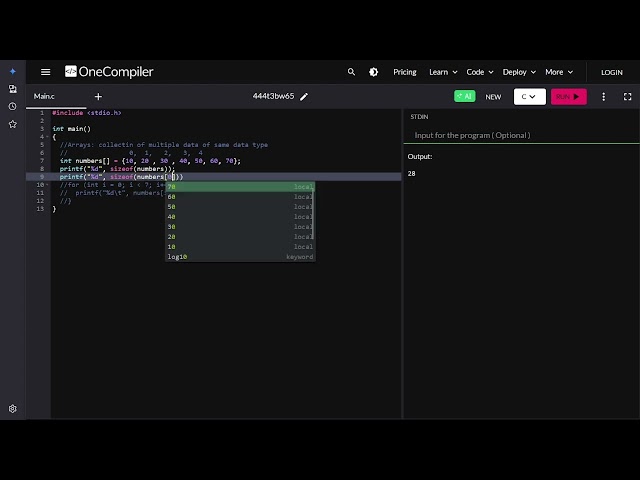Click the project name 444t3bw65
This screenshot has width=640, height=480.
point(273,96)
